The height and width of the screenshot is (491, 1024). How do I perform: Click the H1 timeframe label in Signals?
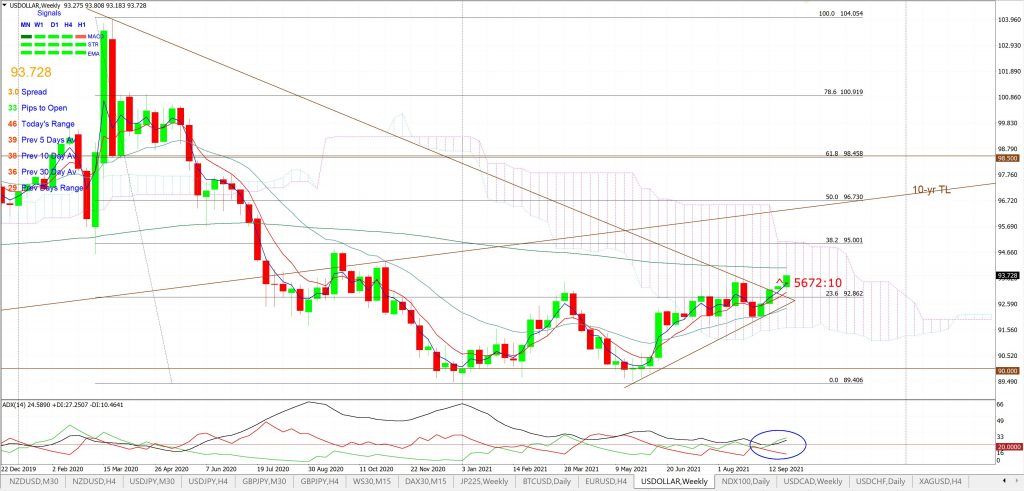point(82,24)
